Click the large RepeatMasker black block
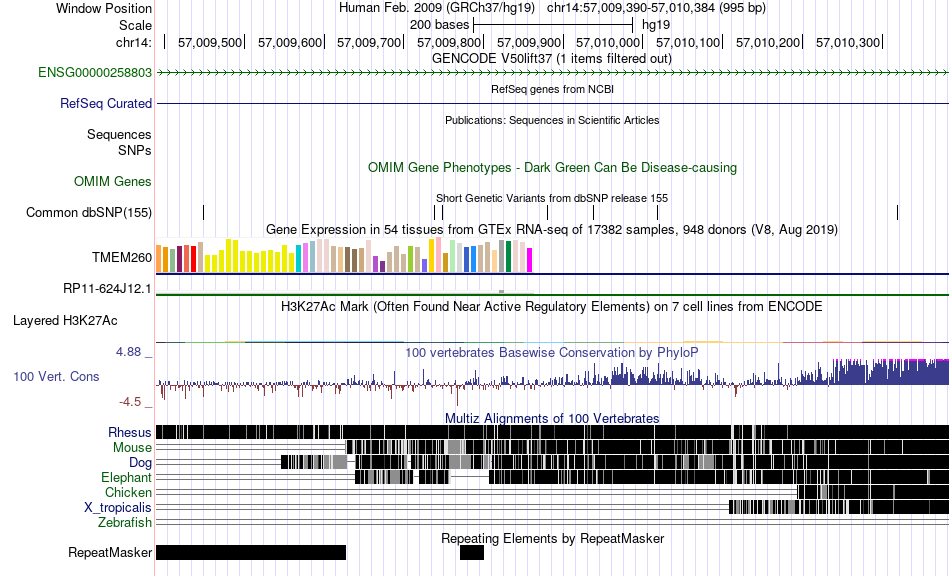 pos(251,552)
